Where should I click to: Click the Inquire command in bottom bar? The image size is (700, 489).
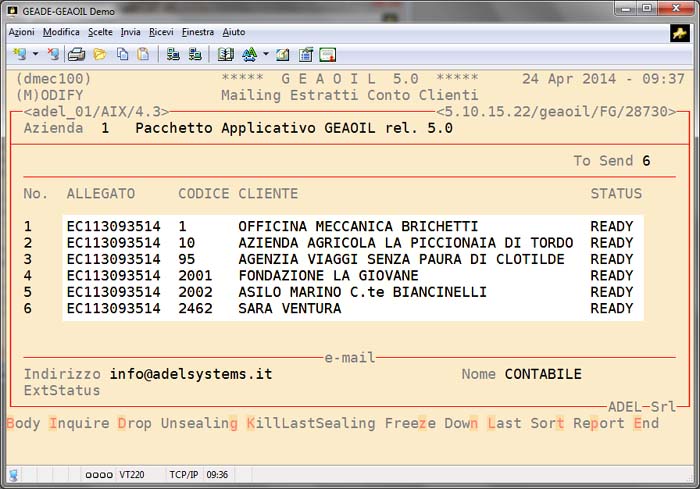click(79, 423)
